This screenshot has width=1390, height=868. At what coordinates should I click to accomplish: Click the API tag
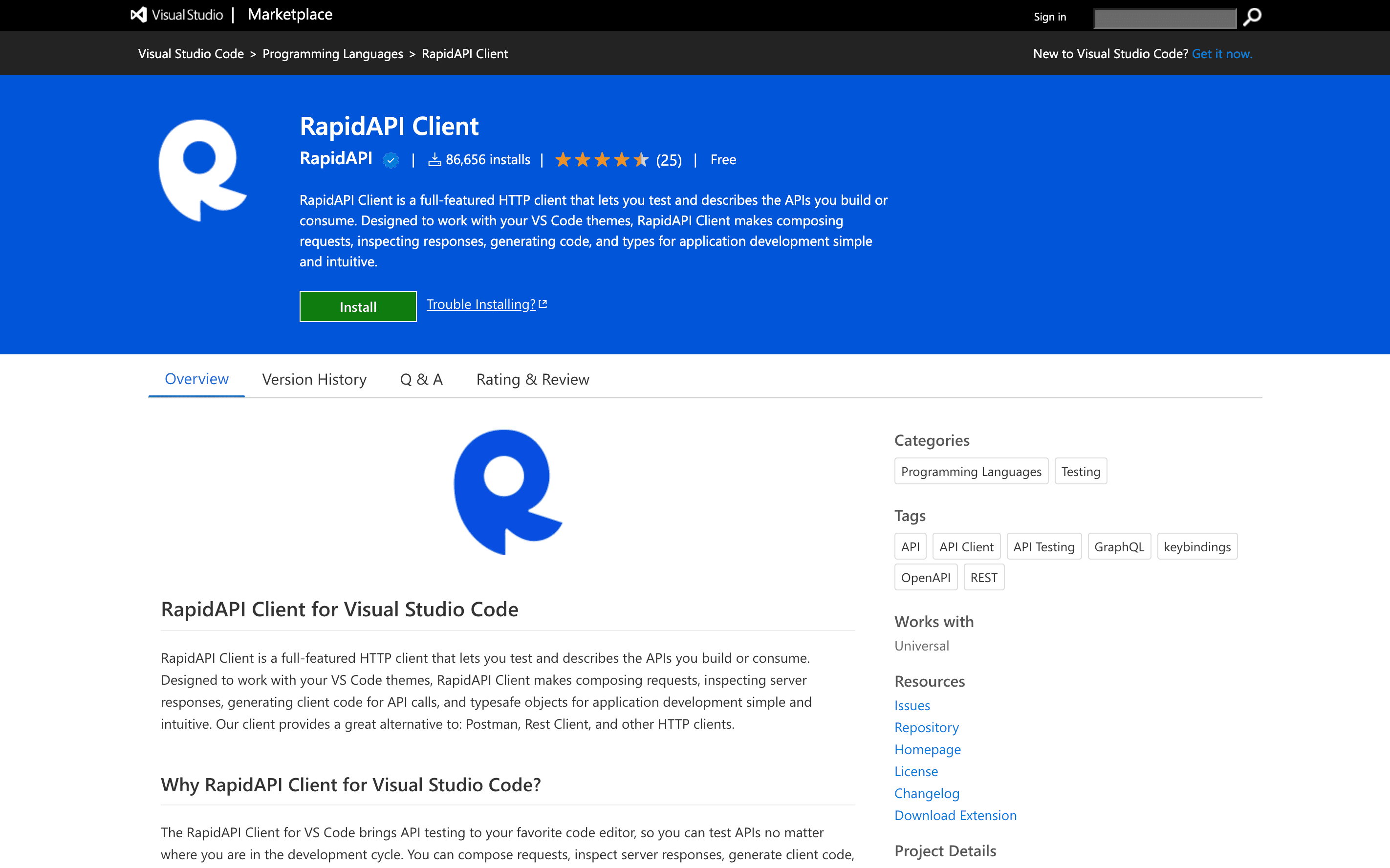910,546
